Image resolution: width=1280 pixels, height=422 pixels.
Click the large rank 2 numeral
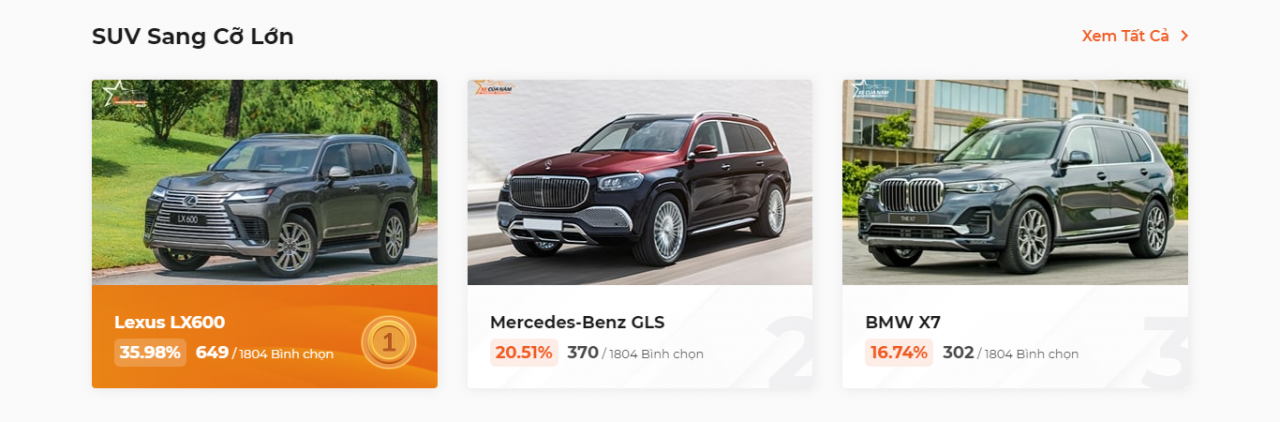pyautogui.click(x=790, y=351)
